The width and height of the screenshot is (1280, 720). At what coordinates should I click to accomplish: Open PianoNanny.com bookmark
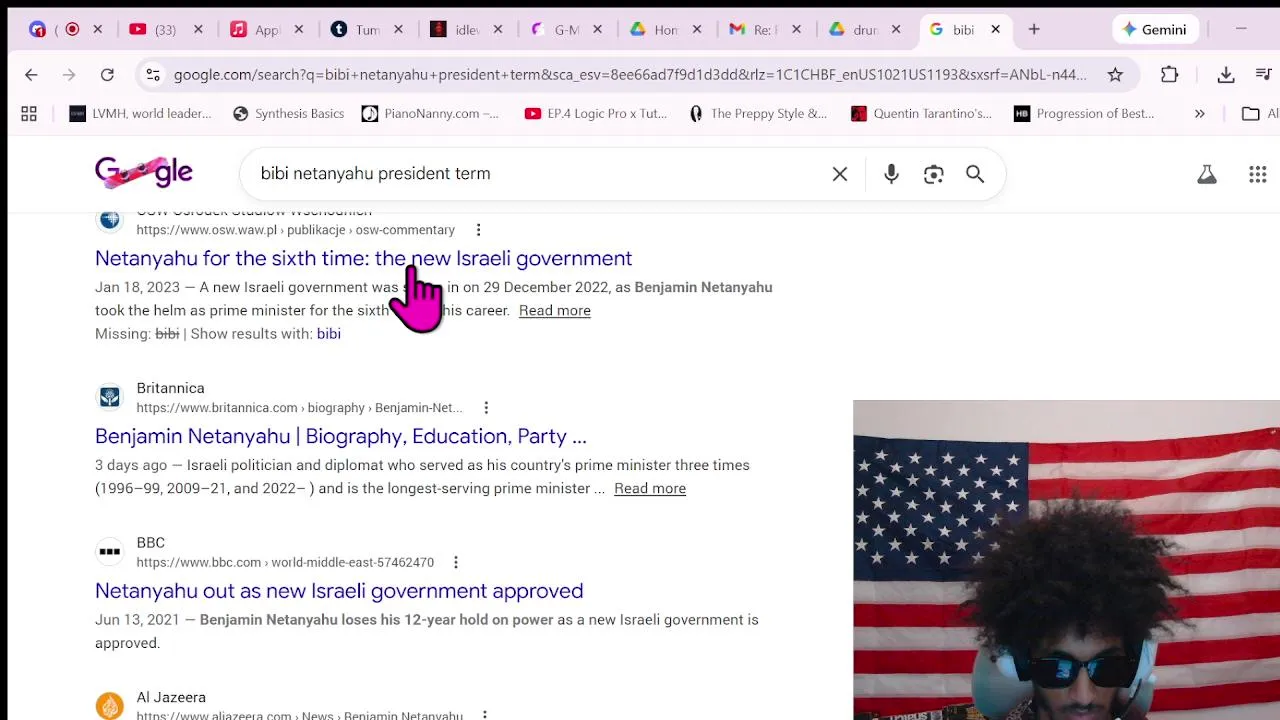pyautogui.click(x=430, y=114)
